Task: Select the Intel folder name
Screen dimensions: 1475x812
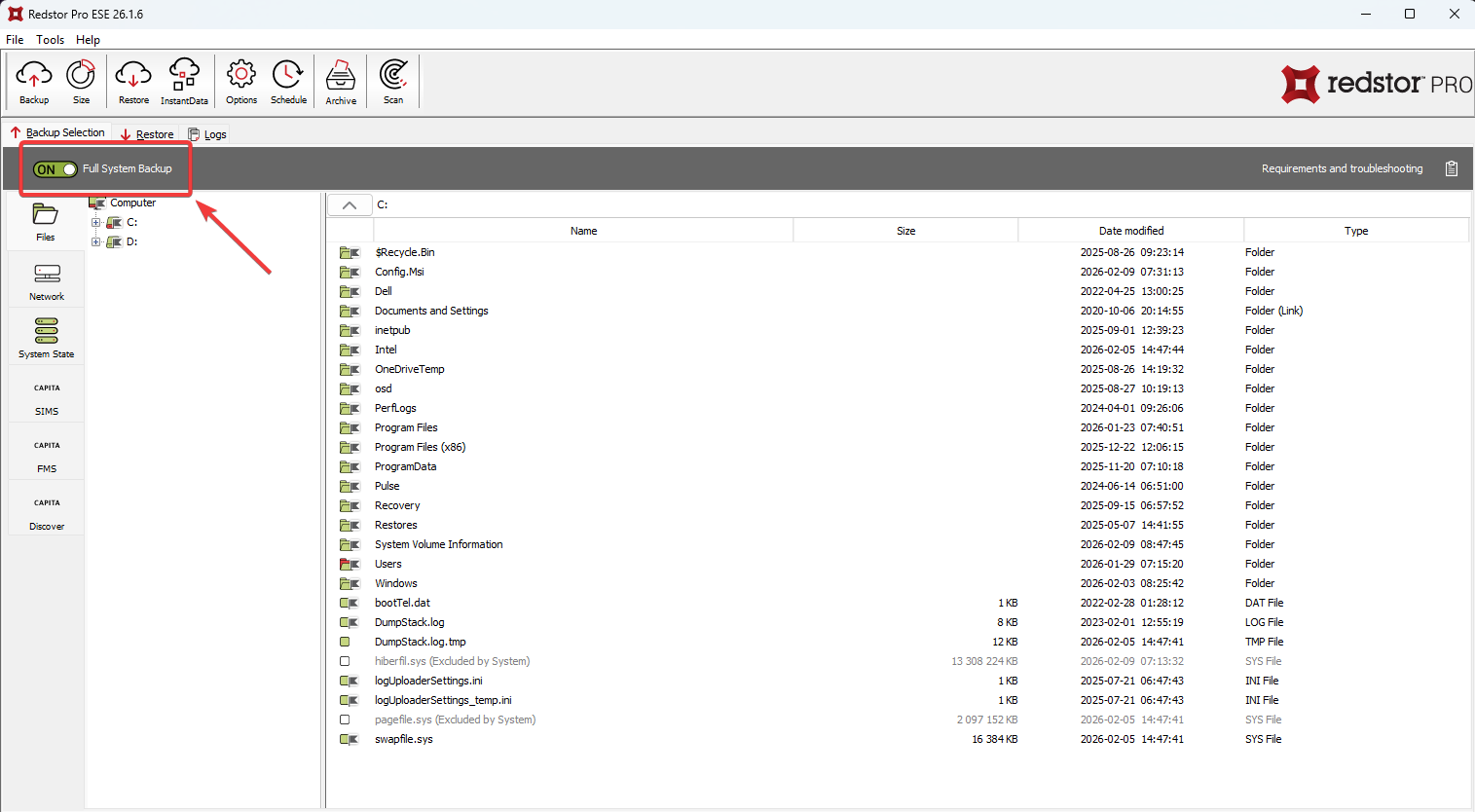Action: [386, 350]
